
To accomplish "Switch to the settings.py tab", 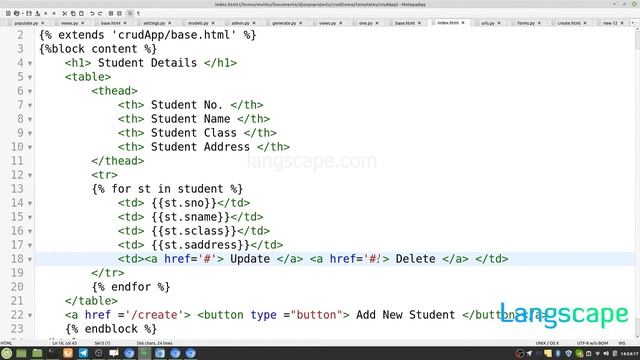I will 154,23.
